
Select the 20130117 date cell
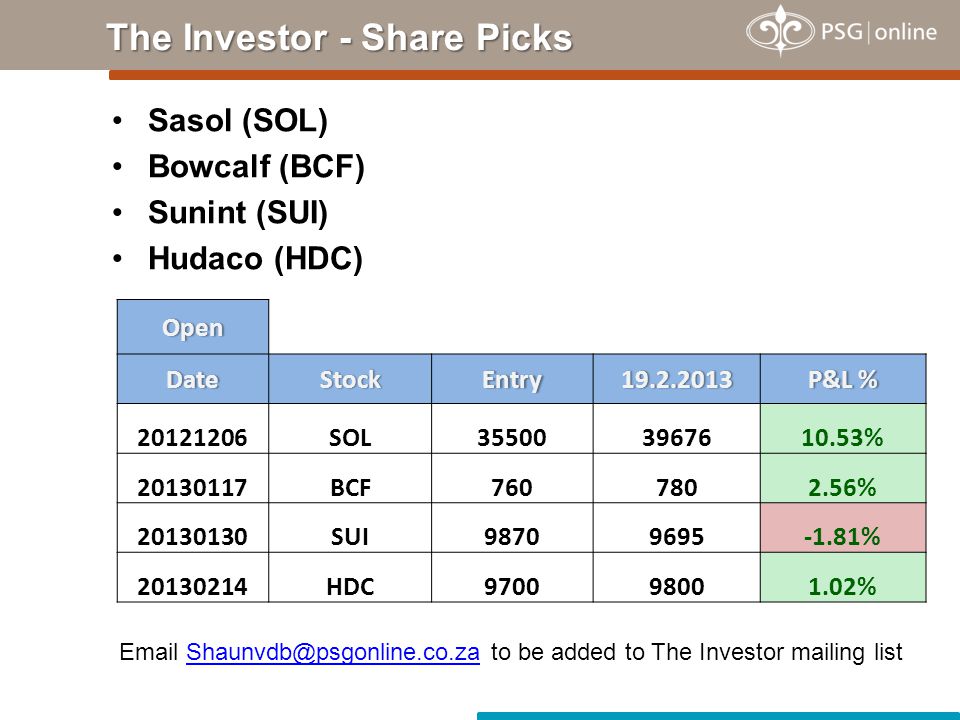193,479
